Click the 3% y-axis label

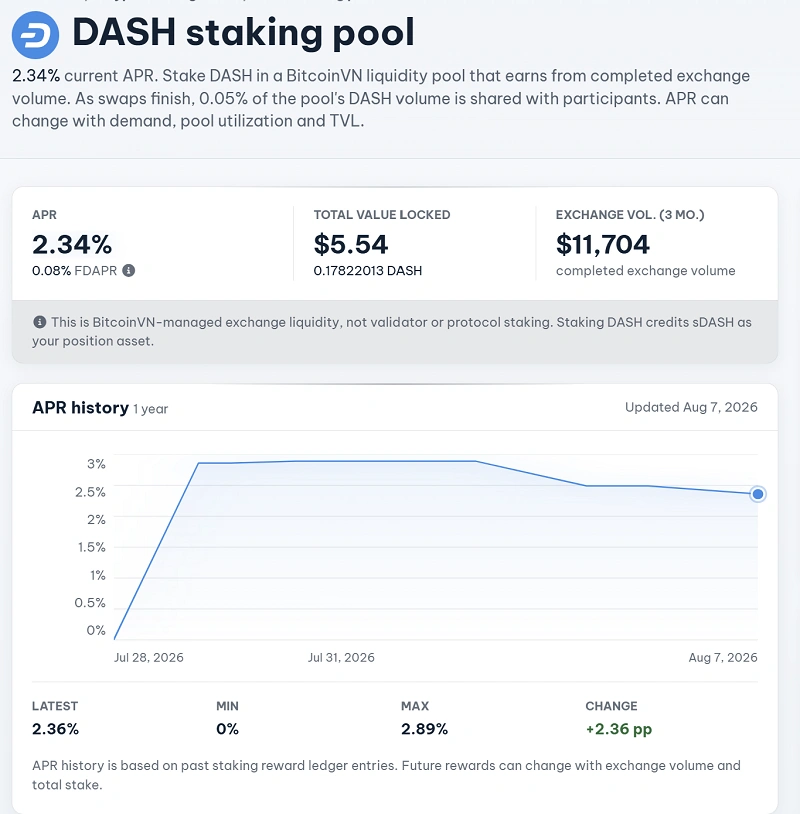tap(97, 464)
